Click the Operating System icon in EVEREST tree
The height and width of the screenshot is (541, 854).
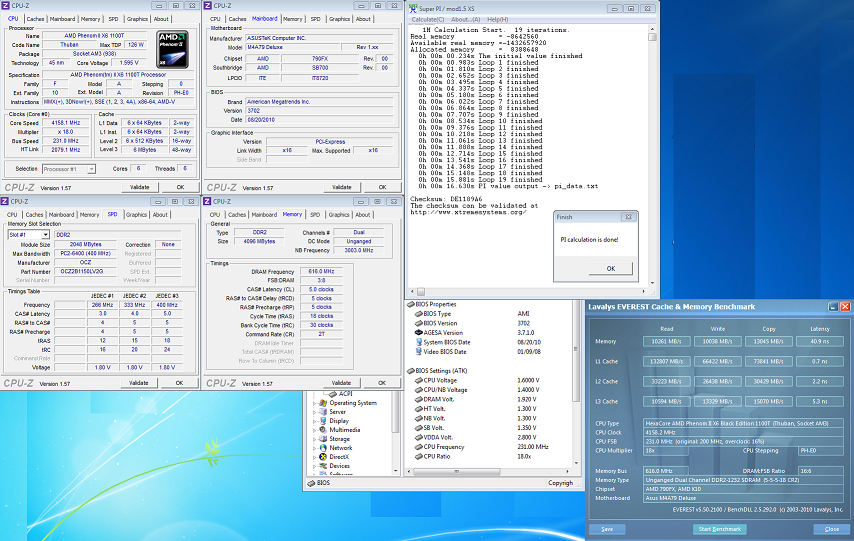[323, 403]
